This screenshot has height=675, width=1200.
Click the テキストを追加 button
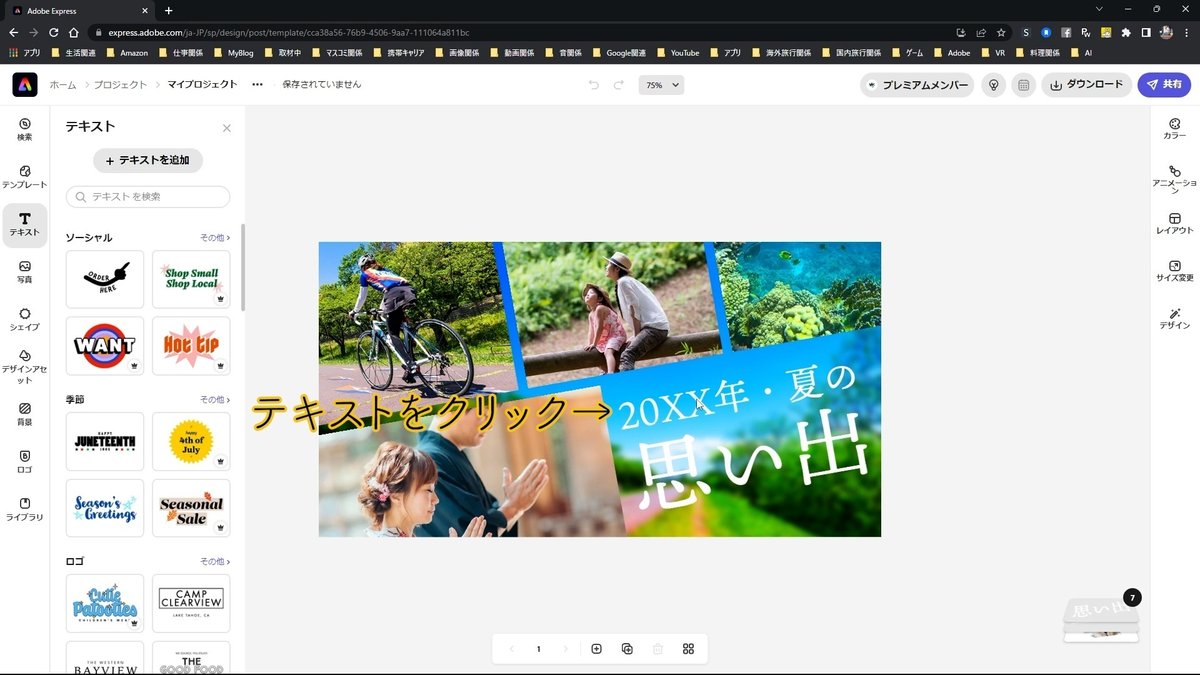[x=148, y=160]
